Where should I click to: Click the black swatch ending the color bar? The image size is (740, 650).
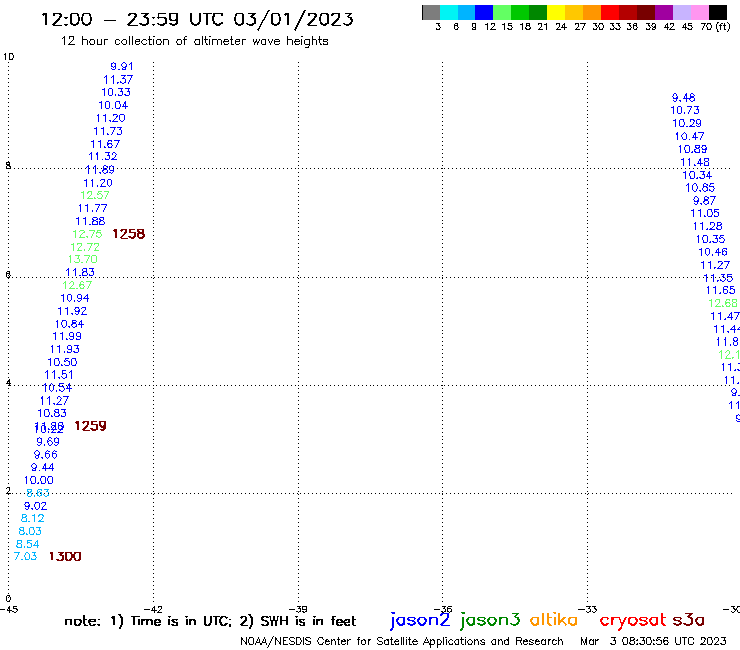tap(717, 12)
